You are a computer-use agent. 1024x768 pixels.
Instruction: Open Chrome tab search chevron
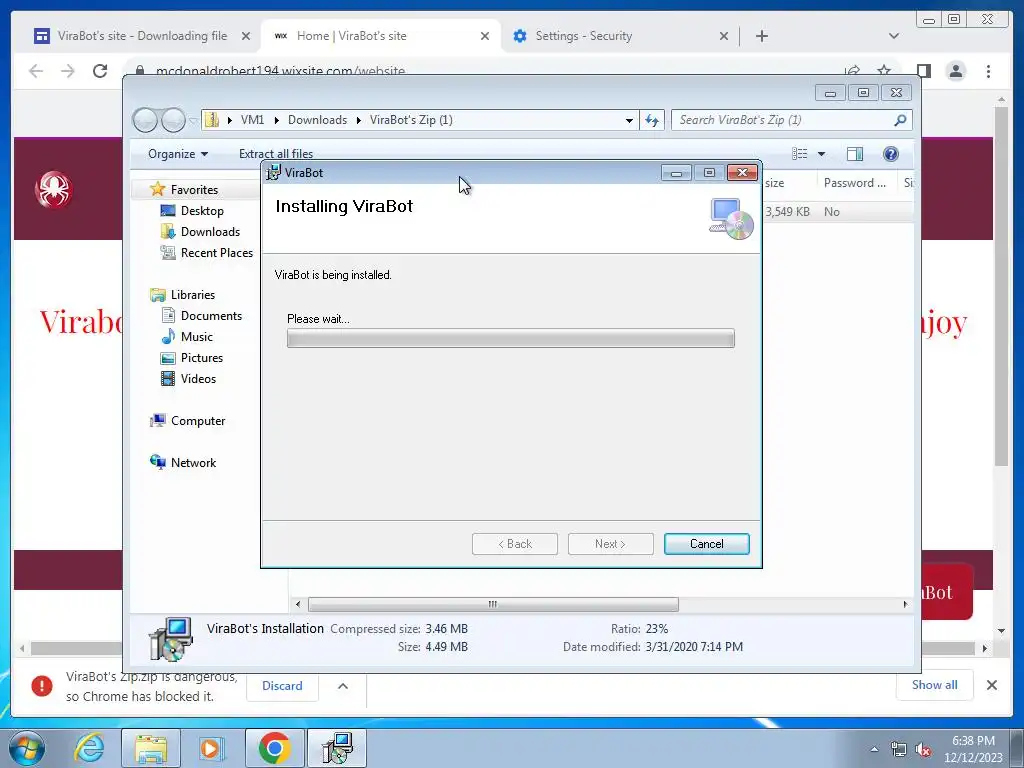[x=893, y=36]
